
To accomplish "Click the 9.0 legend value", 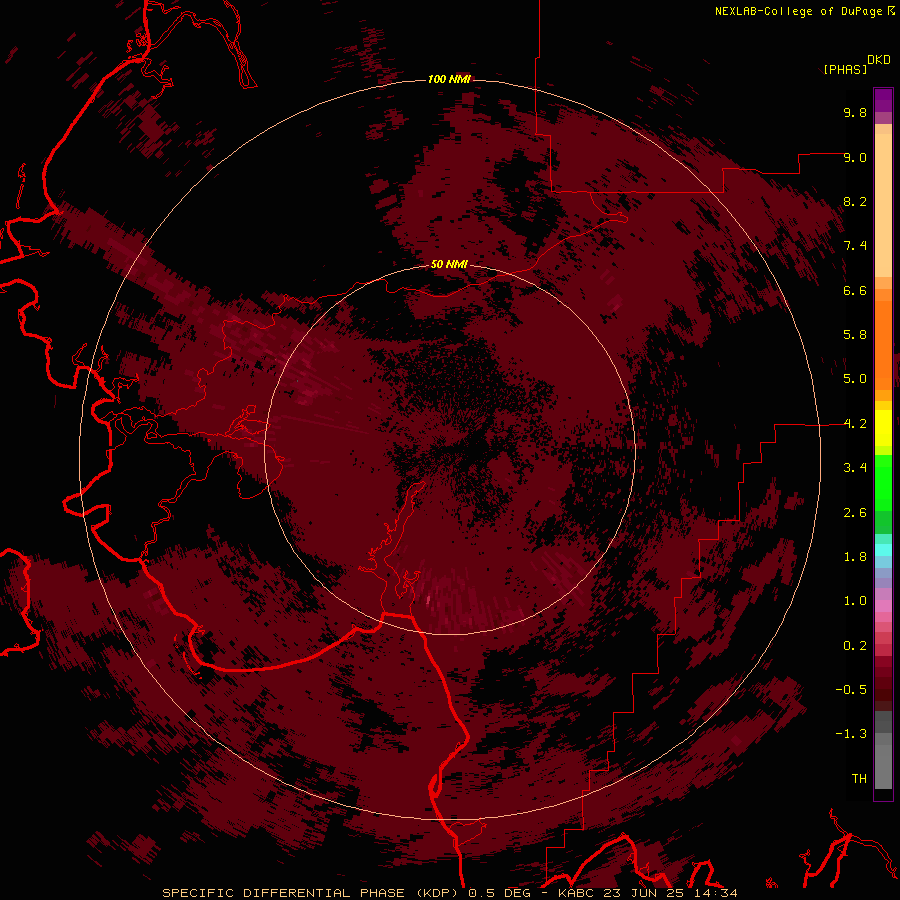I will pos(855,157).
